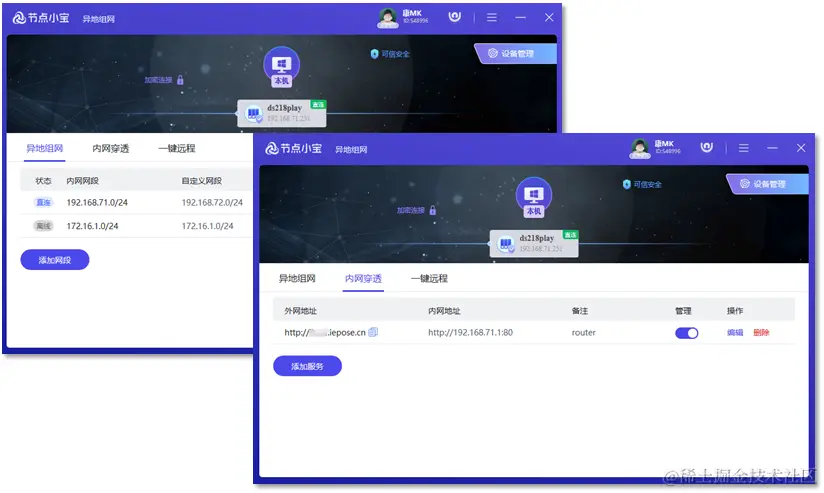Click the 编辑 link for router

[735, 332]
